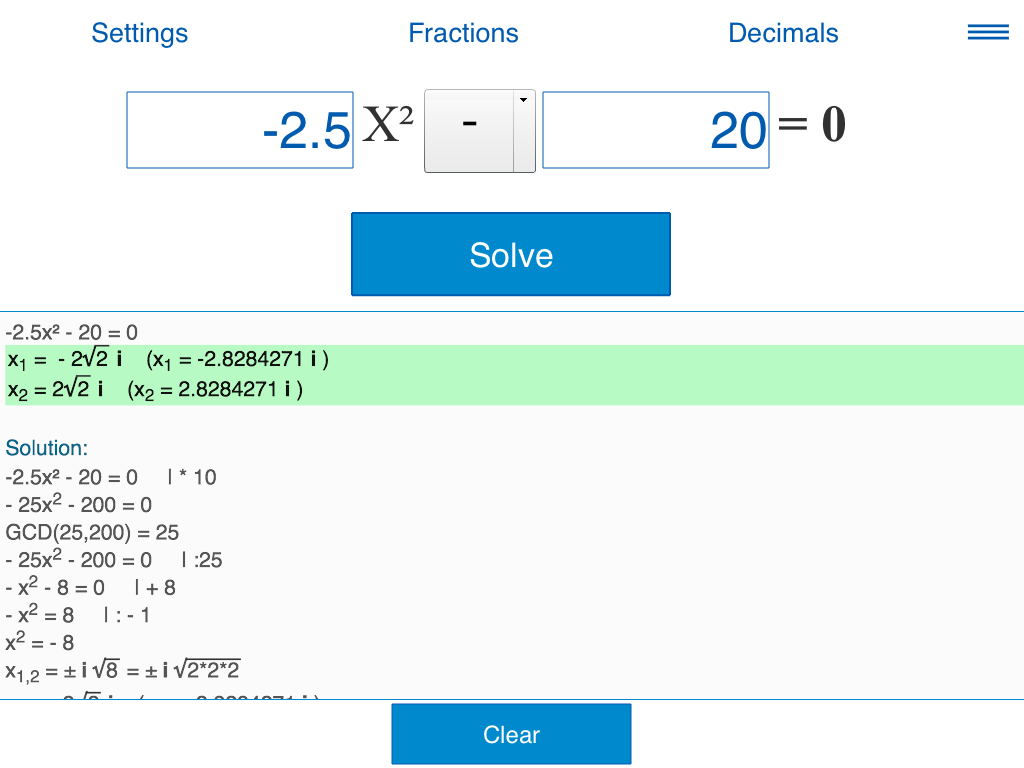Select the "x² = - 8" step line
Viewport: 1024px width, 768px height.
pos(40,642)
